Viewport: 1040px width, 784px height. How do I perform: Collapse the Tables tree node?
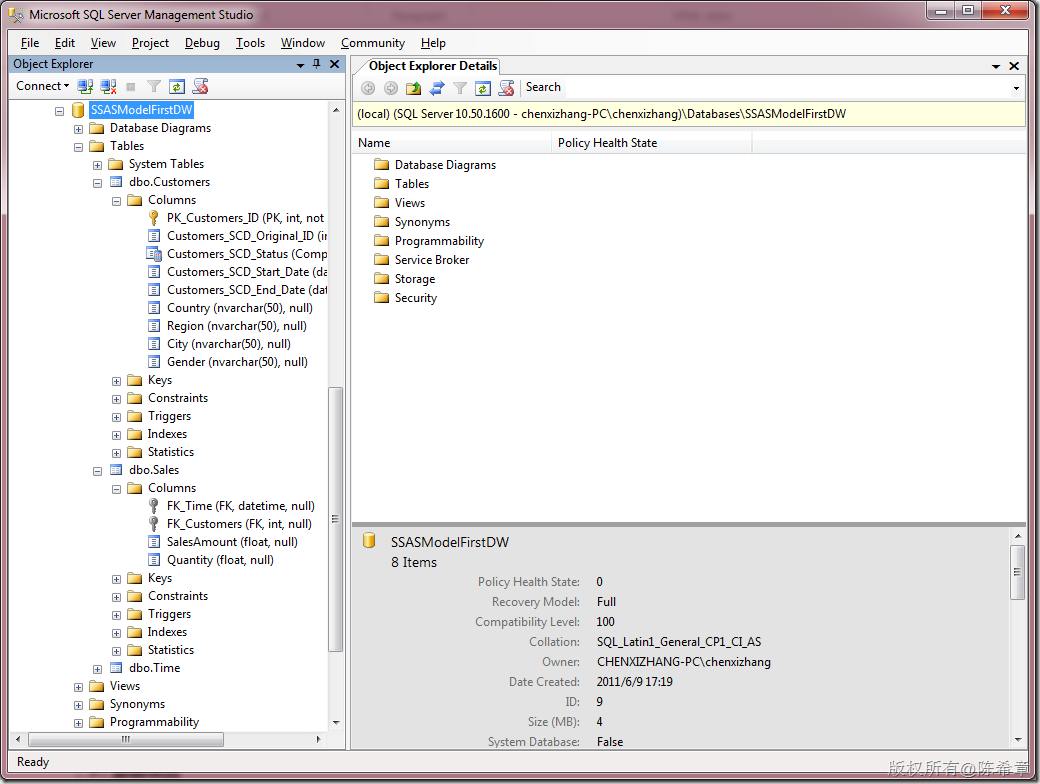[x=78, y=147]
